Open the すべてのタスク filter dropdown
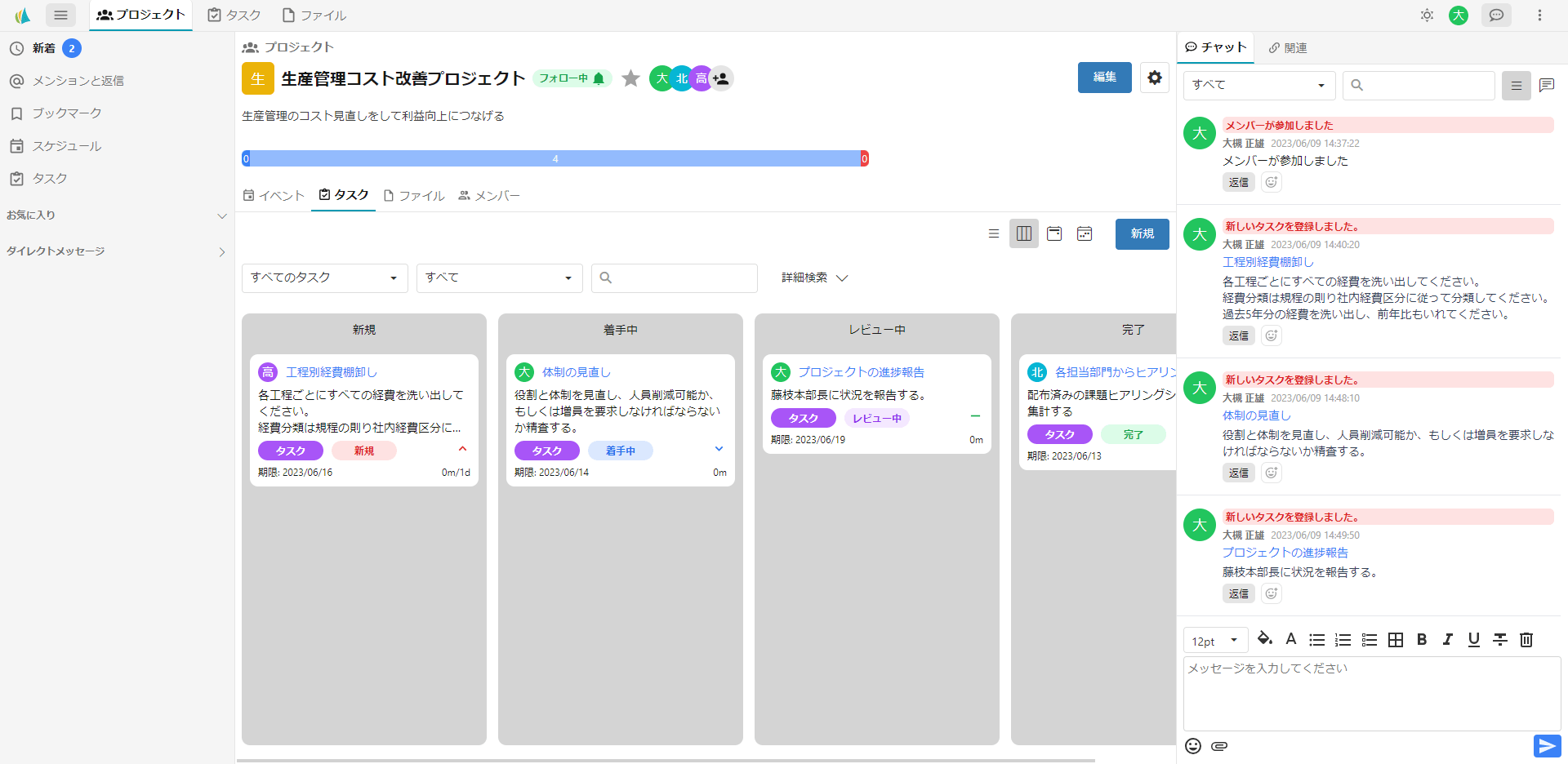Viewport: 1568px width, 764px height. click(x=323, y=278)
